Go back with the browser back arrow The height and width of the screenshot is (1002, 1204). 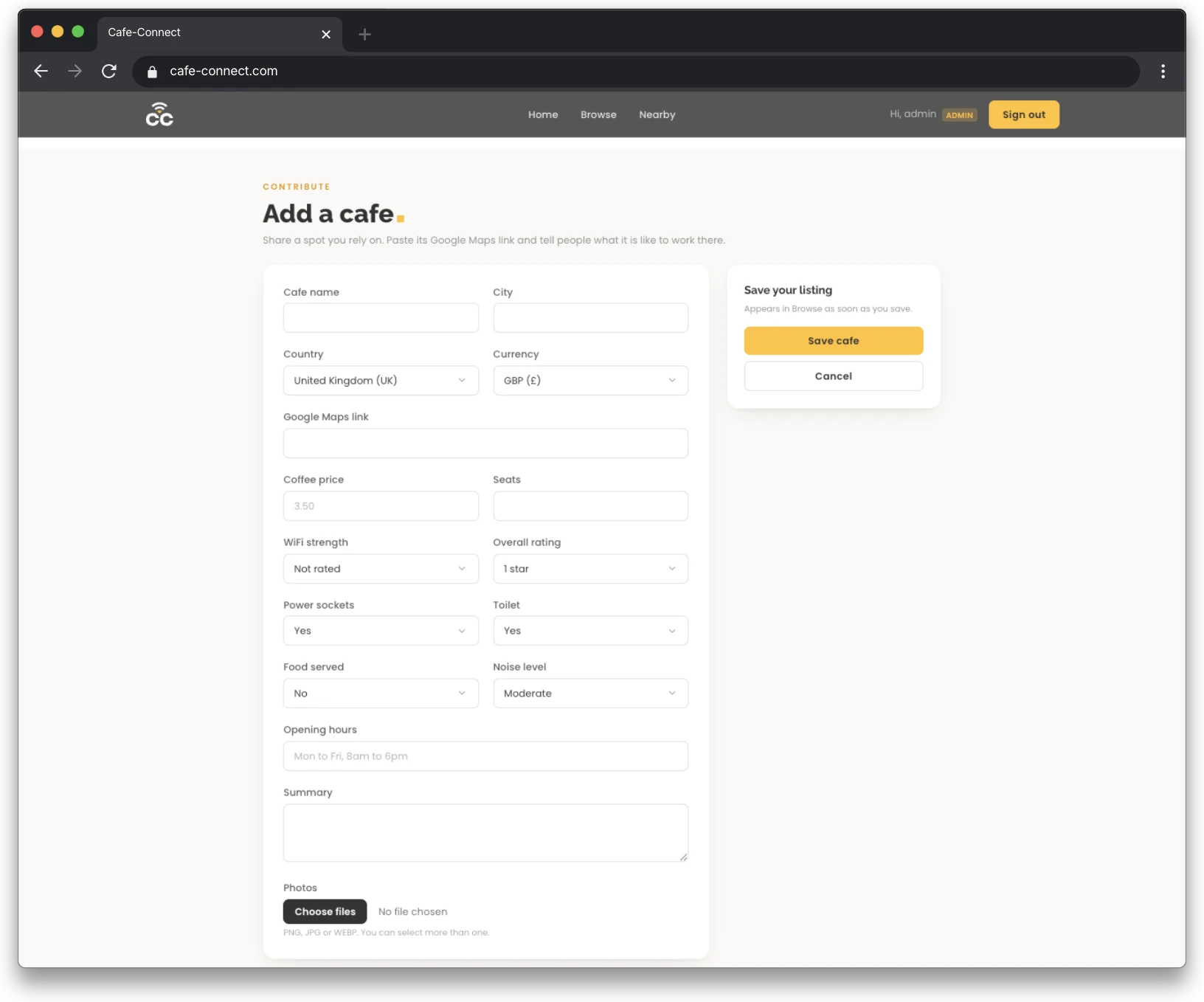(x=41, y=71)
